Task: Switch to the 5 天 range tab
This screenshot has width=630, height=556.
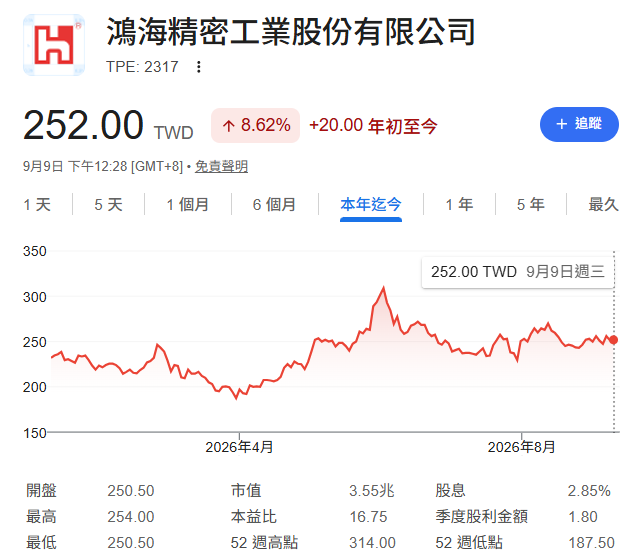Action: click(108, 204)
